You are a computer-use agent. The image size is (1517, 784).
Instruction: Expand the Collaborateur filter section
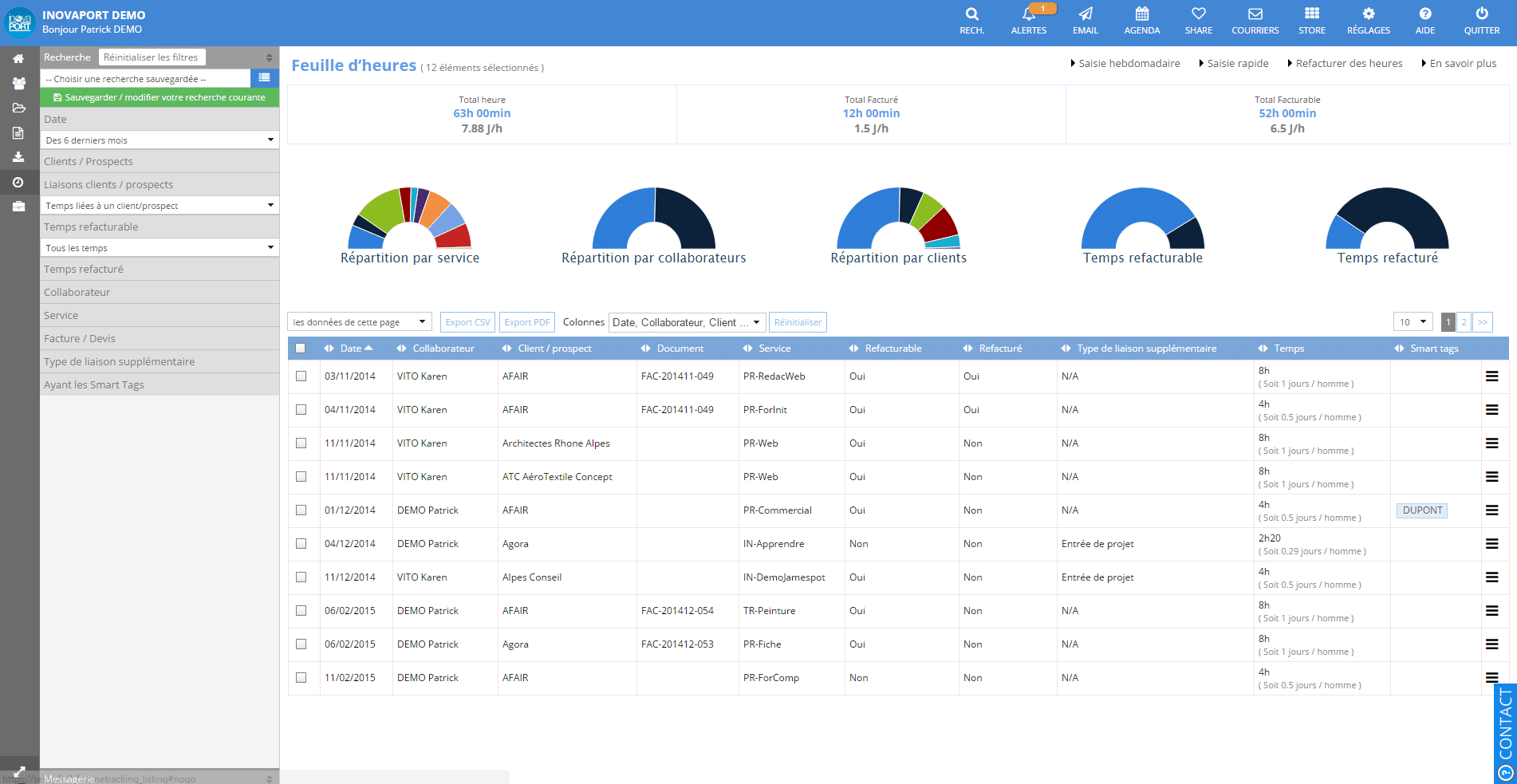(160, 292)
